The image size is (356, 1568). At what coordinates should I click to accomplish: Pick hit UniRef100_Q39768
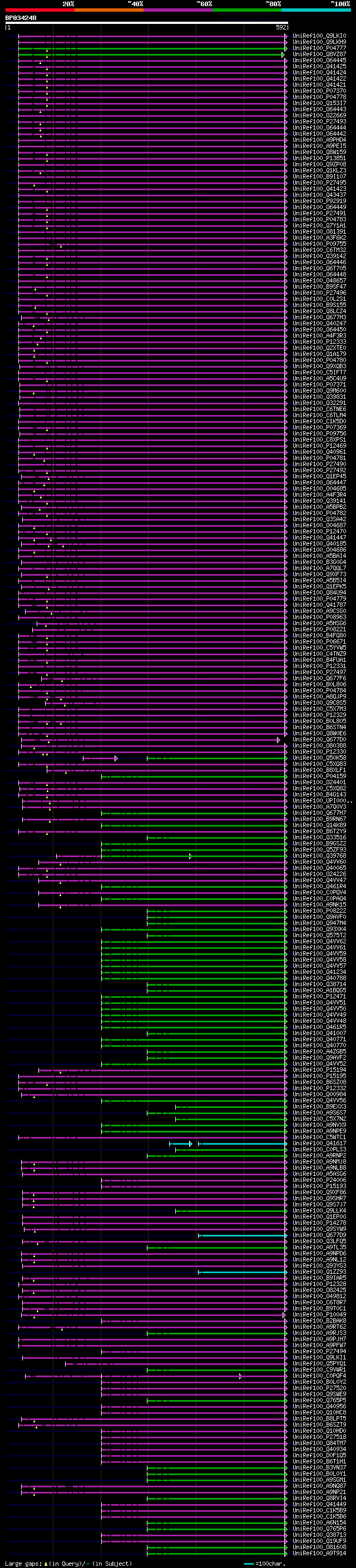[x=319, y=857]
